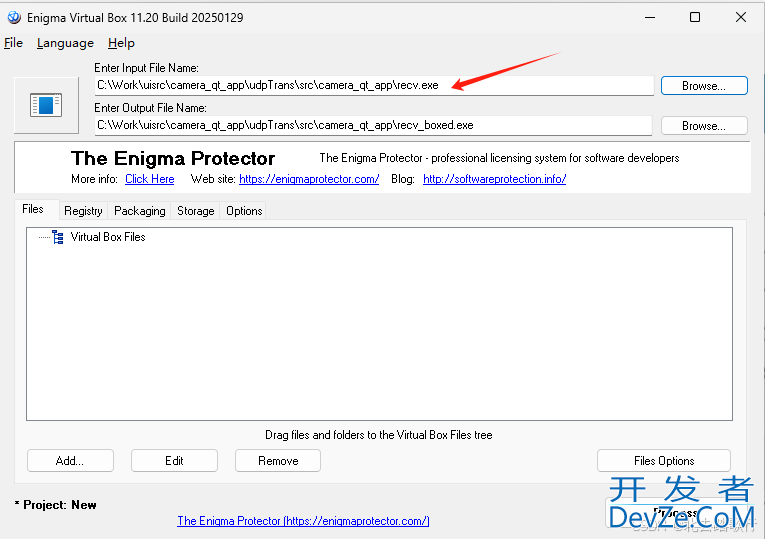765x539 pixels.
Task: Switch to the Registry tab
Action: [83, 211]
